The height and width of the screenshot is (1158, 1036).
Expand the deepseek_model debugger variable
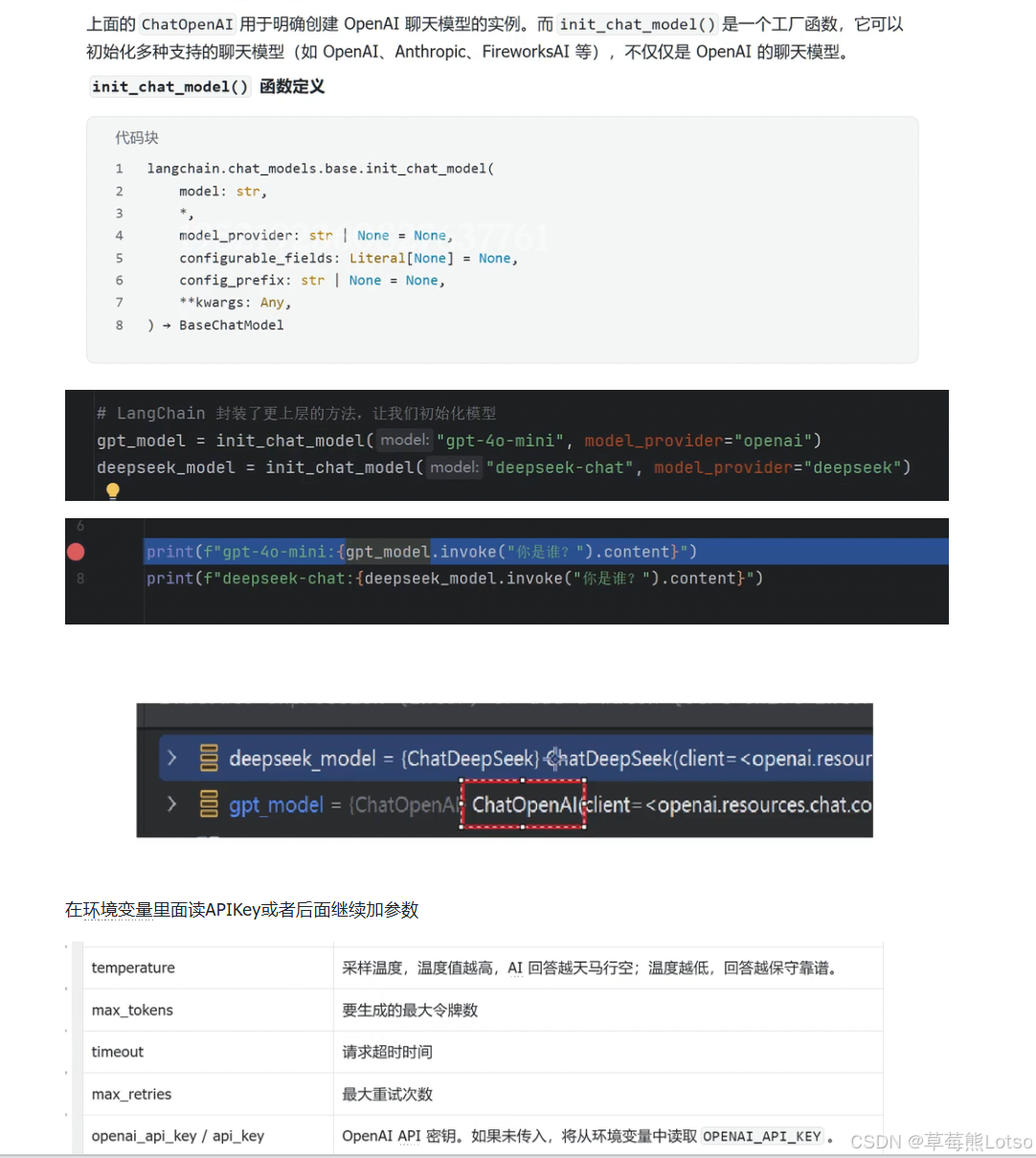(171, 758)
